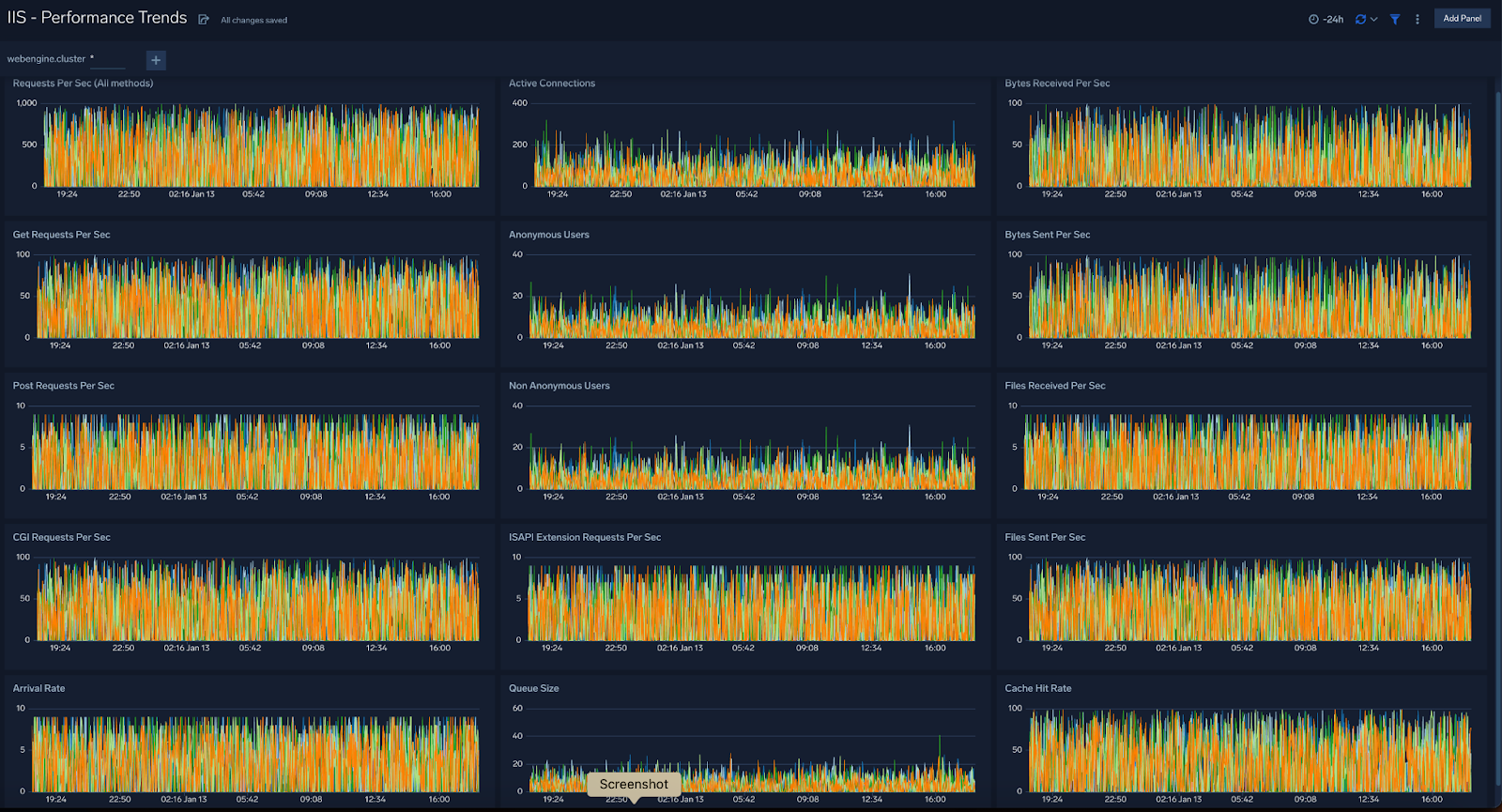Select the Queue Size panel title
Viewport: 1502px width, 812px height.
[534, 689]
